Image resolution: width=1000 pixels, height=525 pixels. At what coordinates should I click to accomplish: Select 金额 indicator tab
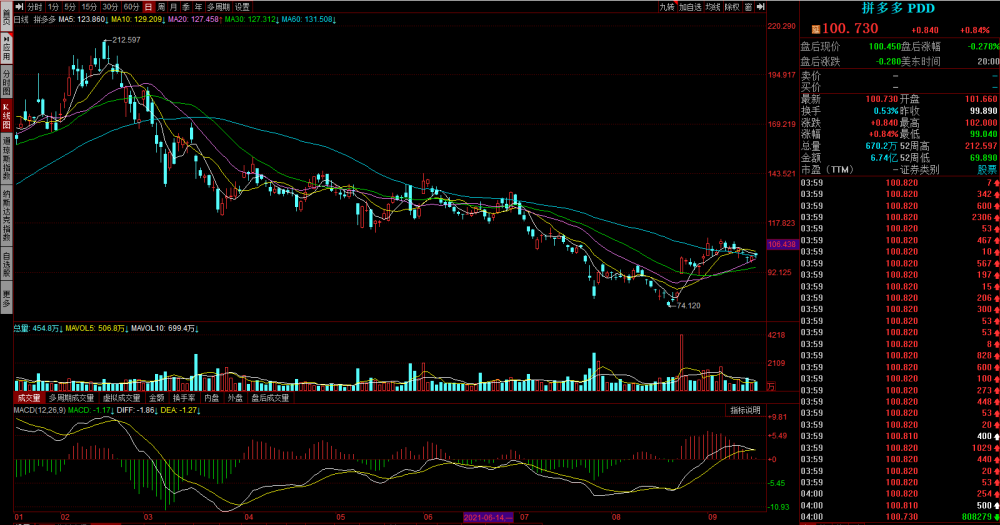(x=156, y=398)
